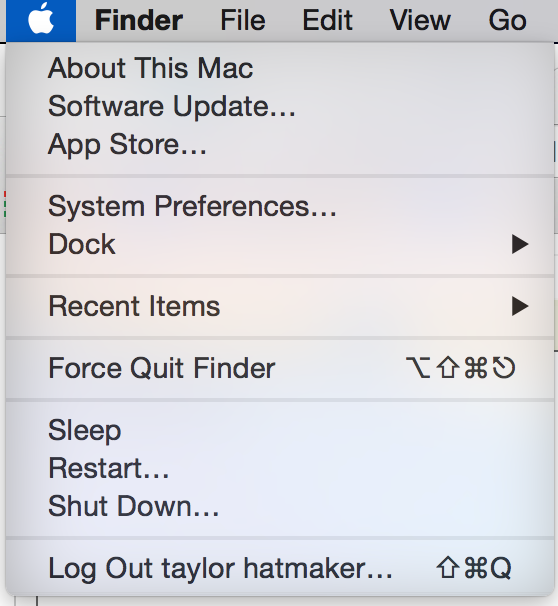Open the Go menu

tap(507, 20)
